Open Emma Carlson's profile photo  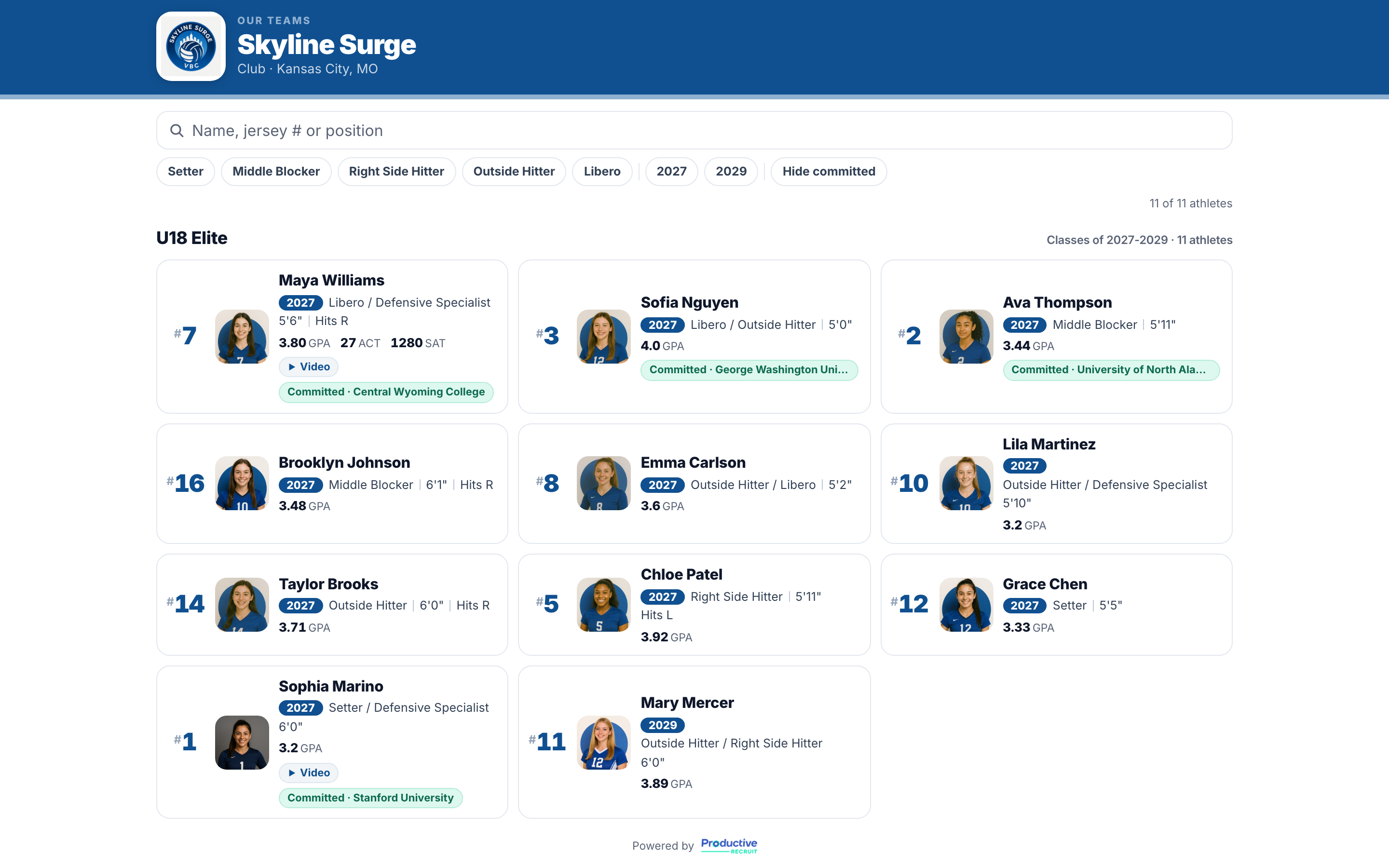click(603, 483)
